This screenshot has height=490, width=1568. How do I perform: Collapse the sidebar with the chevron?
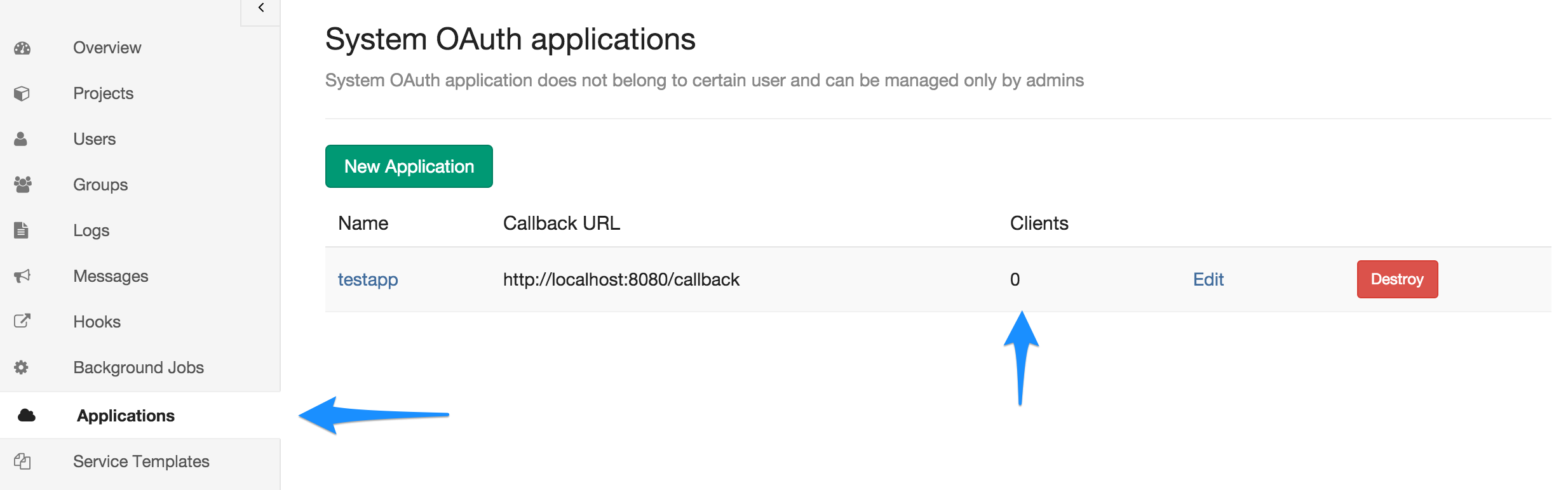260,8
